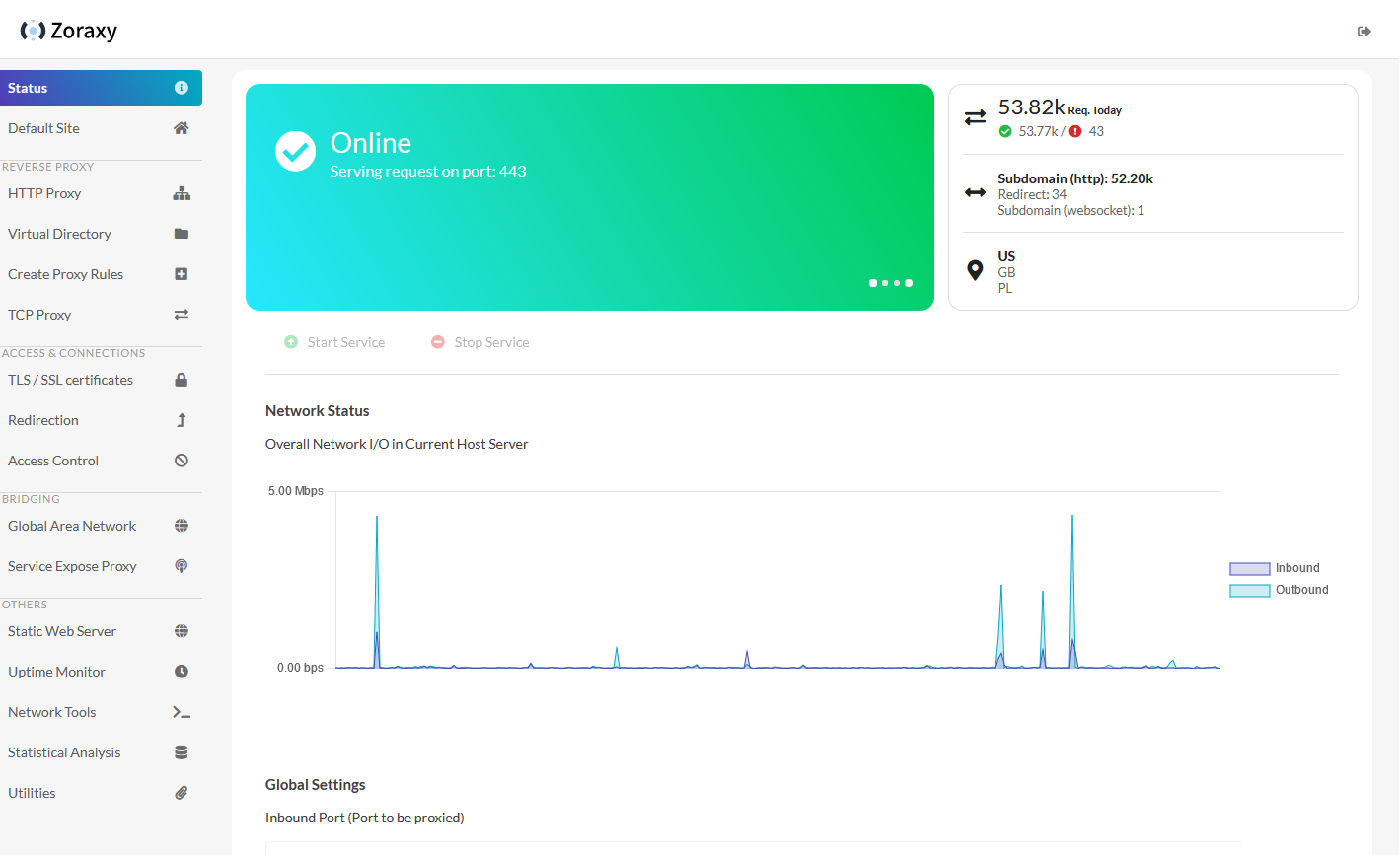The height and width of the screenshot is (855, 1400).
Task: Navigate to Static Web Server
Action: click(101, 631)
